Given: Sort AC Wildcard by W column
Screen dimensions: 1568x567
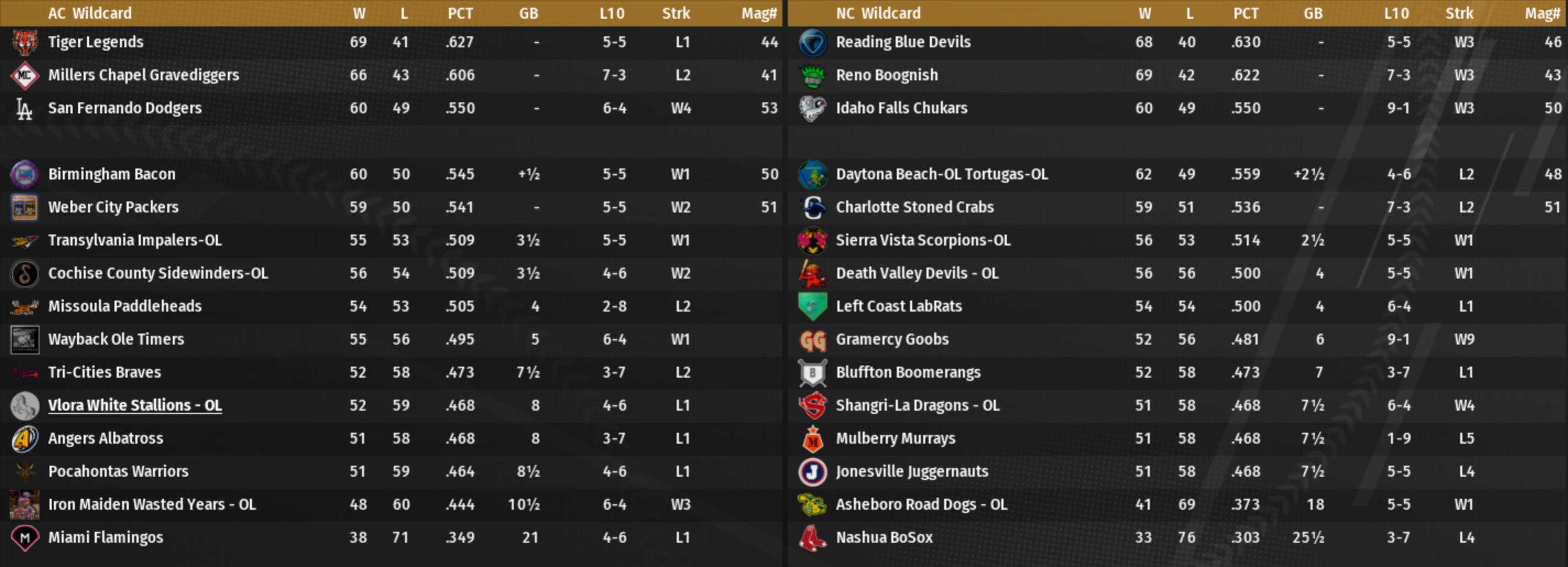Looking at the screenshot, I should (359, 13).
